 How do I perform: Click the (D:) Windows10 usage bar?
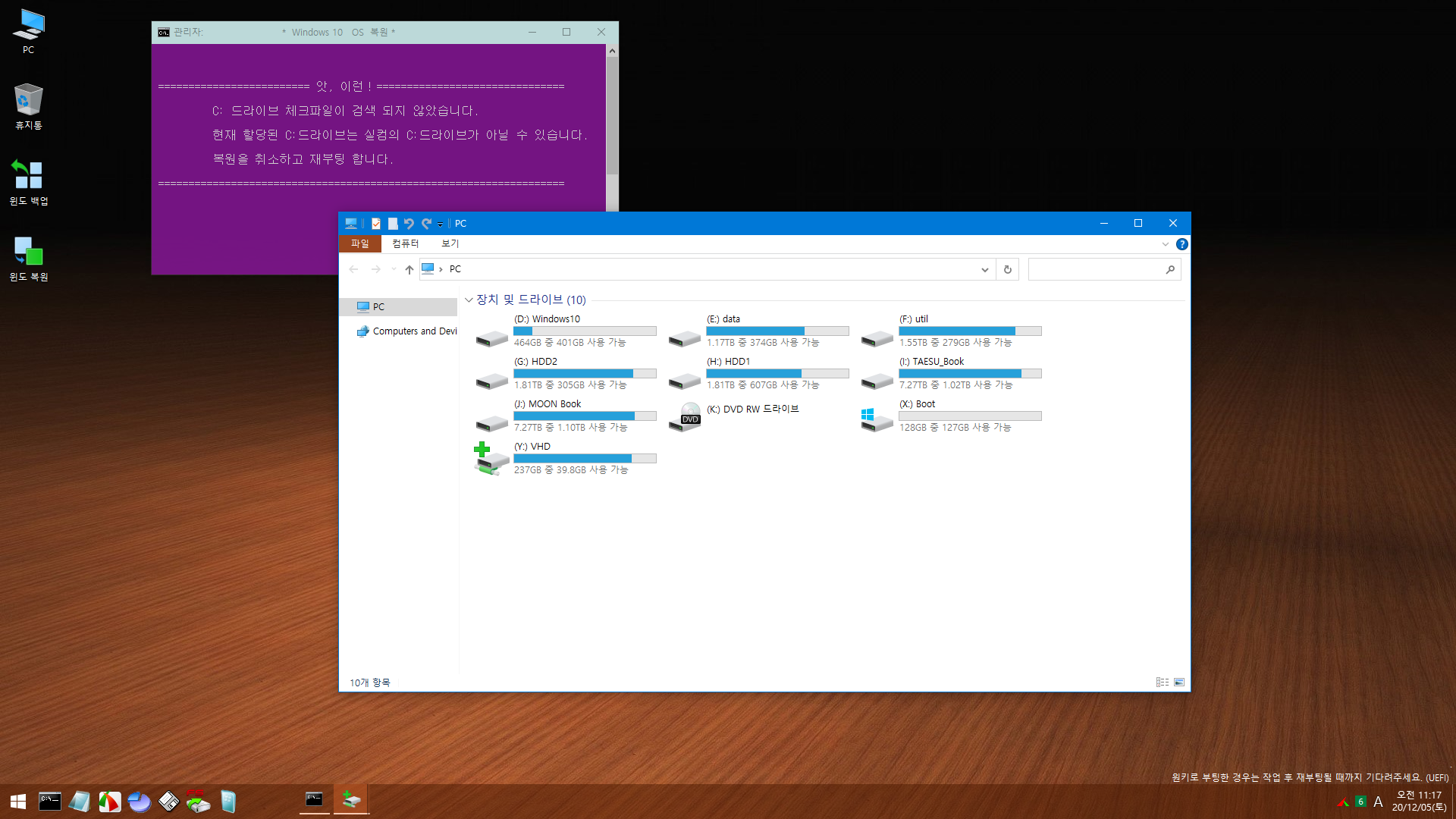(x=585, y=331)
